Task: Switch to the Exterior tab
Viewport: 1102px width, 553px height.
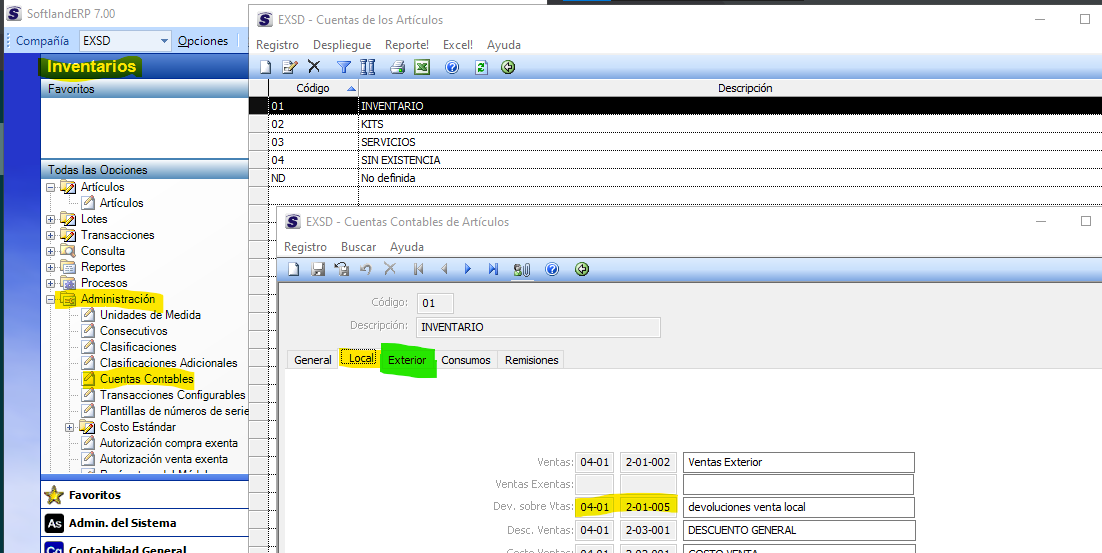Action: [407, 360]
